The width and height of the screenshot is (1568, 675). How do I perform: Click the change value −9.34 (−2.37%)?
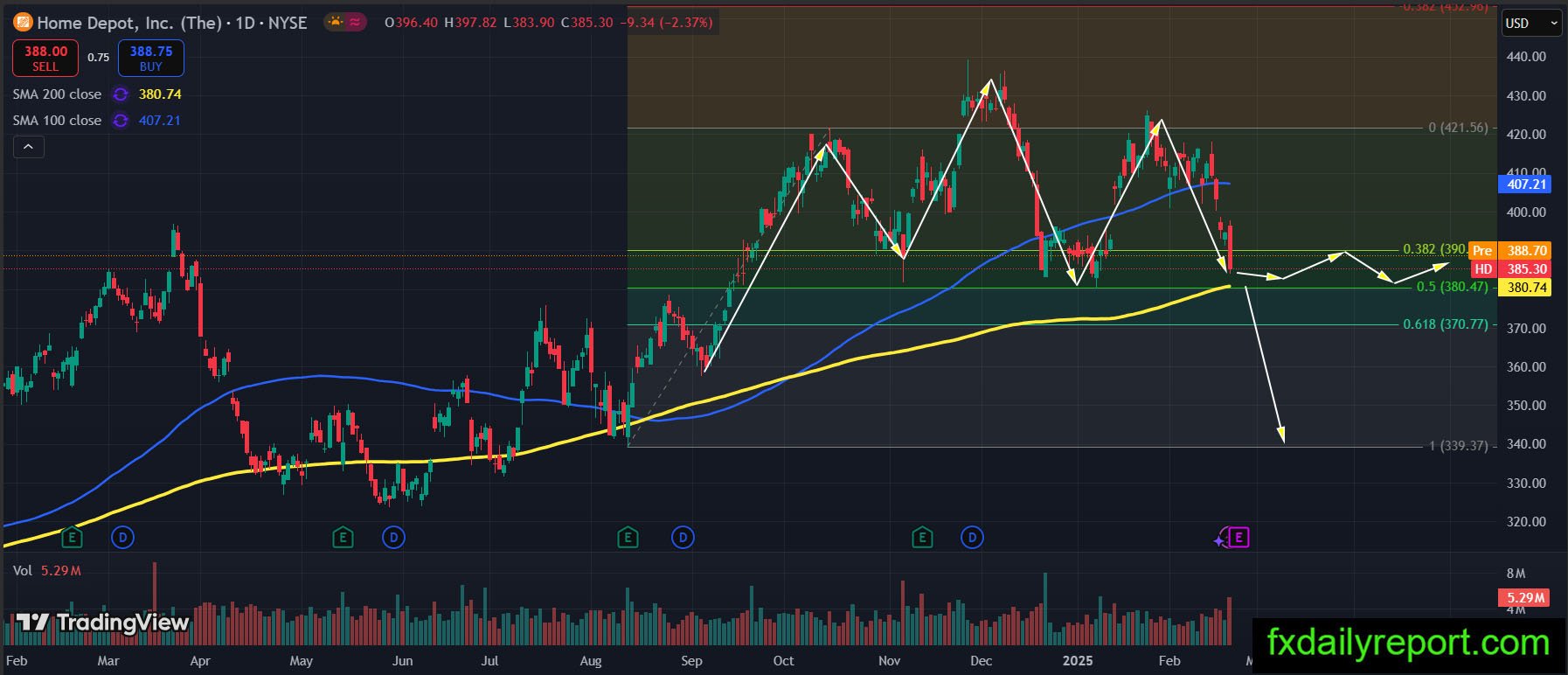pyautogui.click(x=666, y=23)
